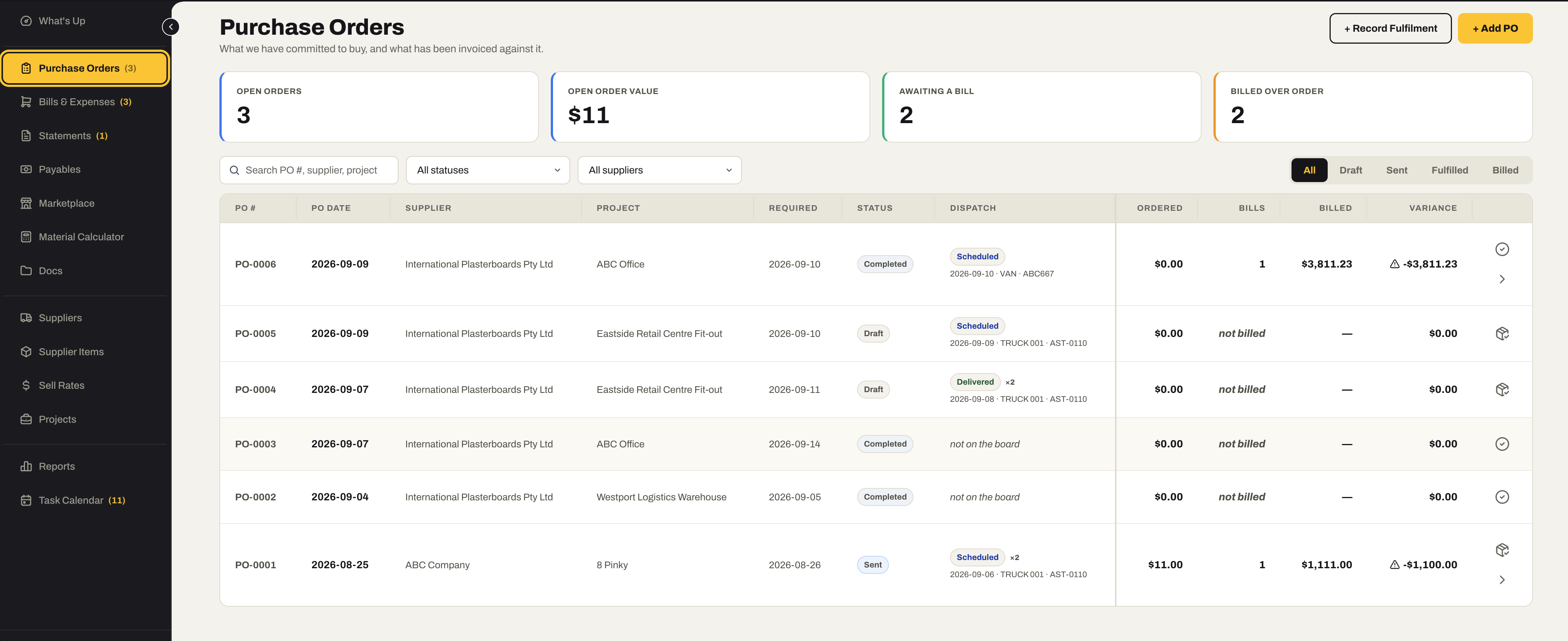Click the Reports chart icon

click(x=26, y=466)
